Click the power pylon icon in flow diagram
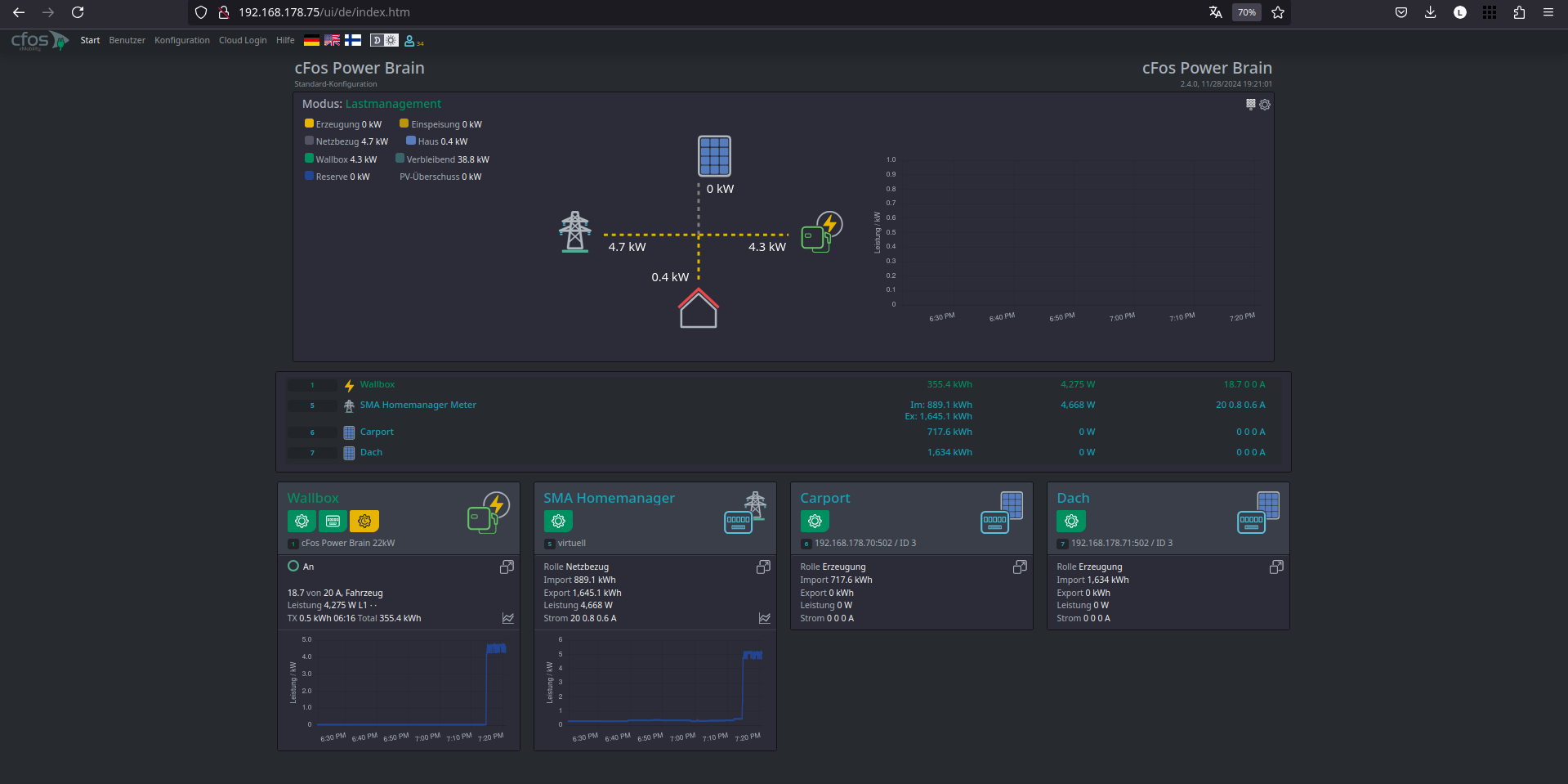Screen dimensions: 1568x784 (x=575, y=231)
